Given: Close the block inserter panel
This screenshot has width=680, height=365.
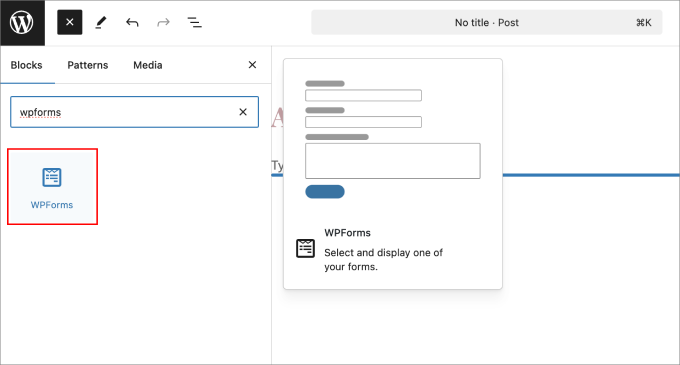Looking at the screenshot, I should pyautogui.click(x=252, y=65).
